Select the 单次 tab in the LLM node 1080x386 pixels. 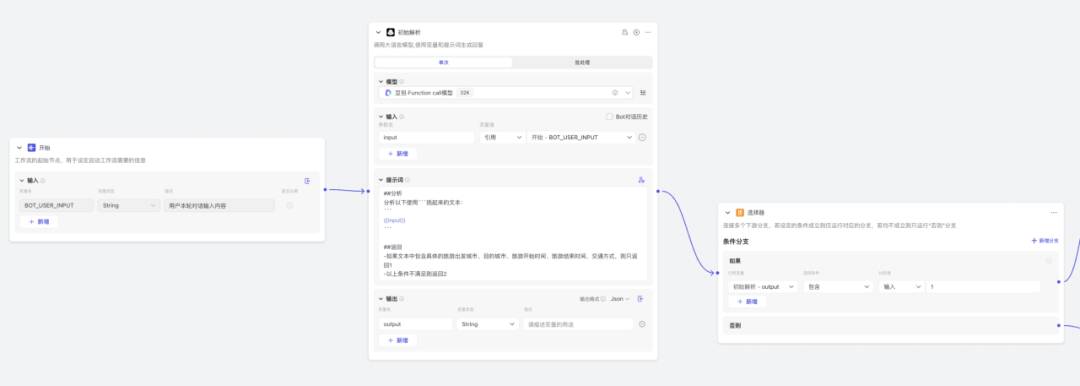coord(444,63)
